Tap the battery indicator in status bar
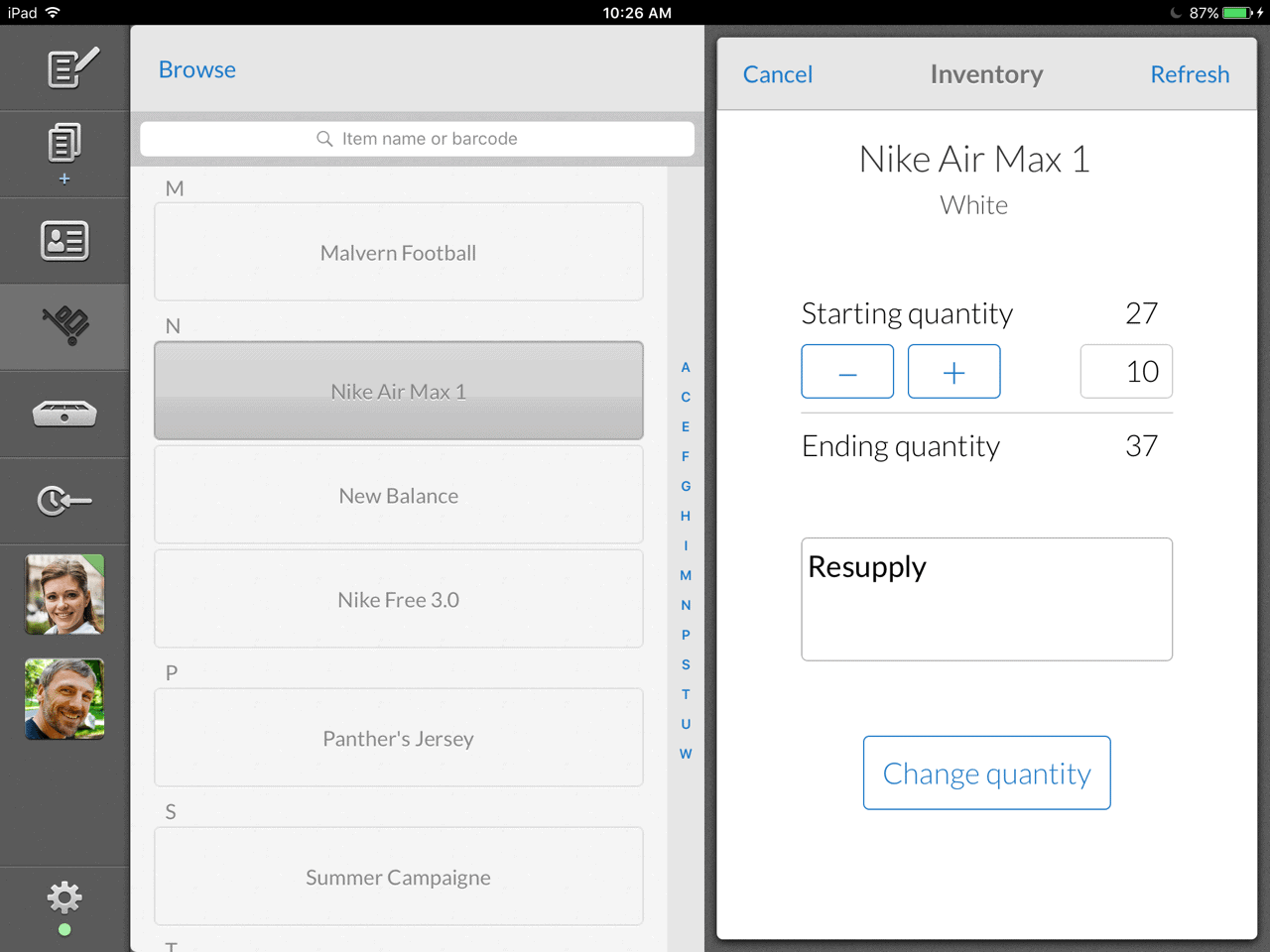1270x952 pixels. (1237, 13)
